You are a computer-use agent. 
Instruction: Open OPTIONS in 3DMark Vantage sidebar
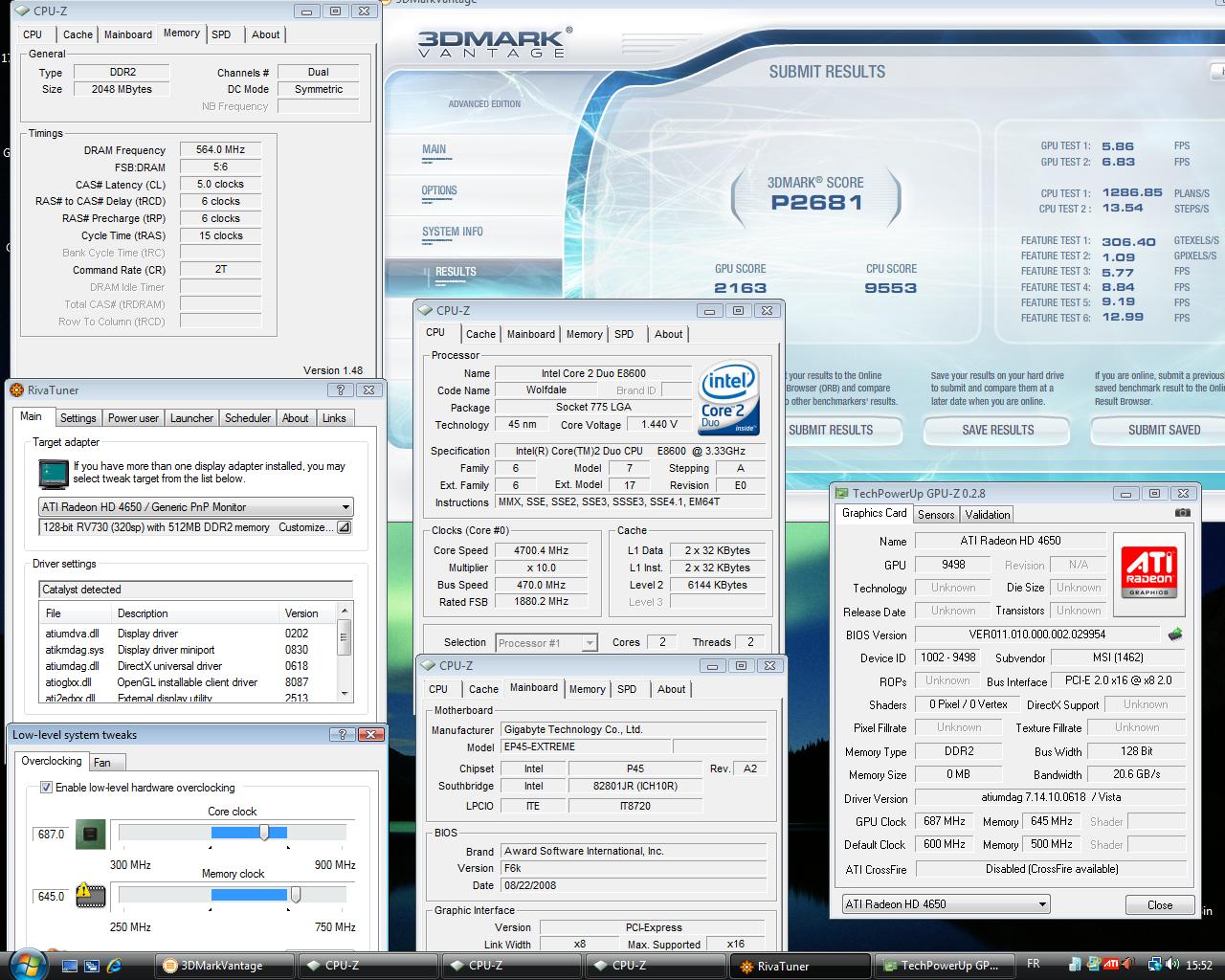(x=439, y=190)
